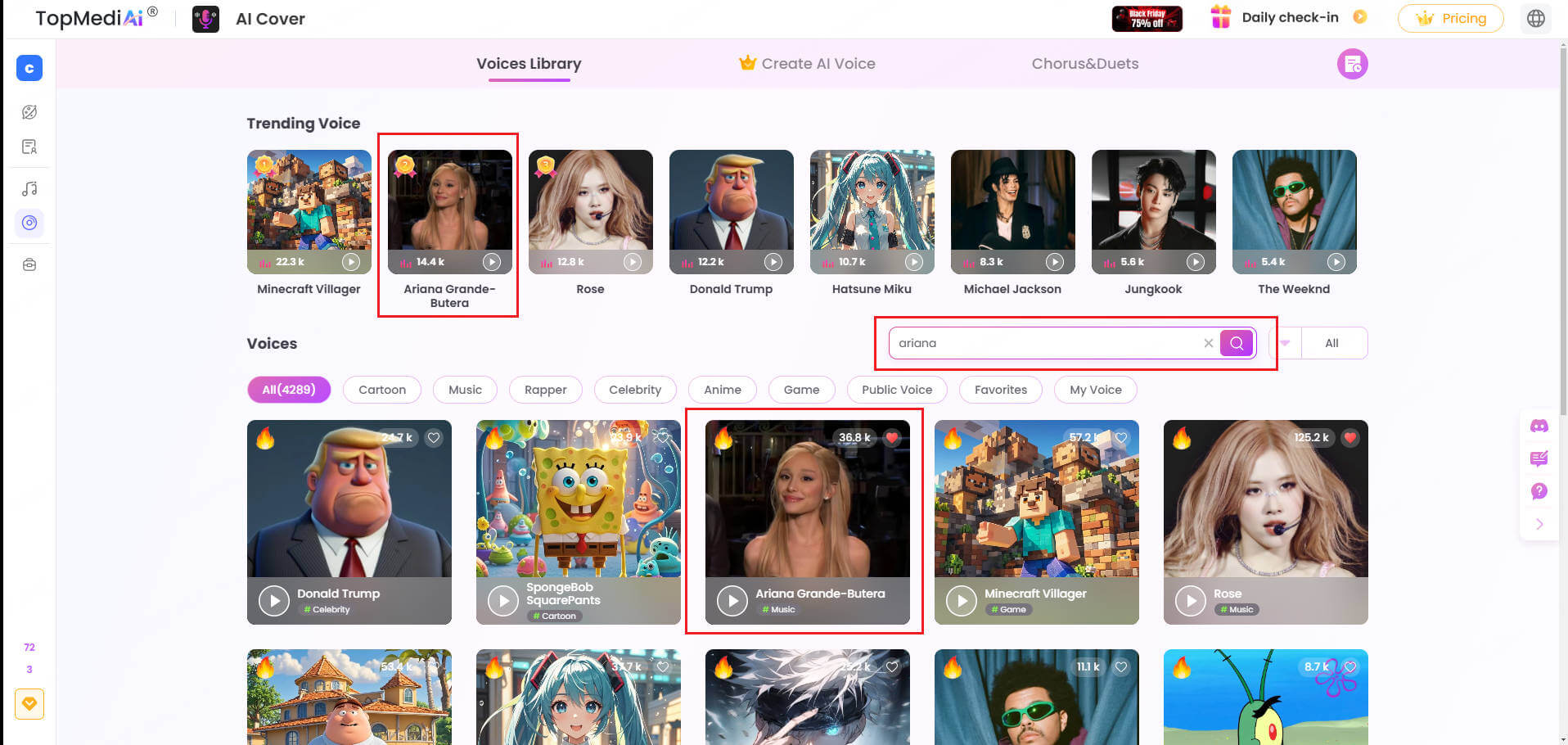Open the Daily check-in gift icon
The width and height of the screenshot is (1568, 745).
point(1220,17)
